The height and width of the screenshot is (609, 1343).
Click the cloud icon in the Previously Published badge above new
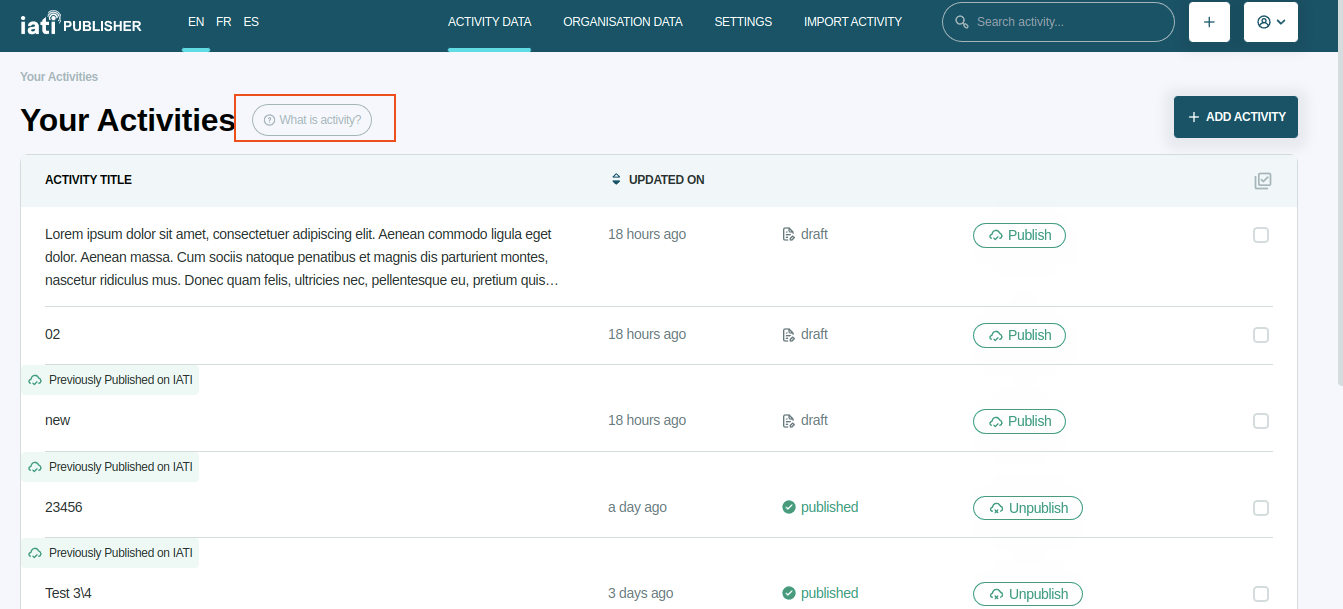[x=35, y=380]
